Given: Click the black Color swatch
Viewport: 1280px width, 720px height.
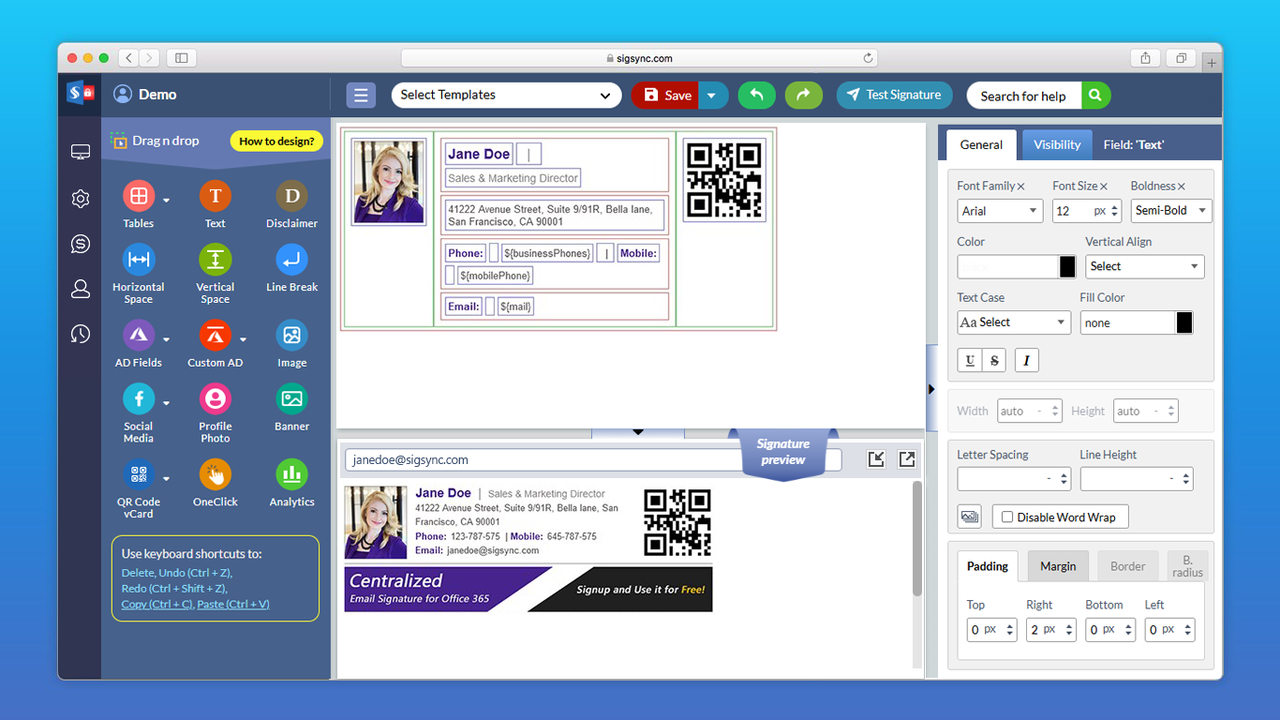Looking at the screenshot, I should point(1068,267).
